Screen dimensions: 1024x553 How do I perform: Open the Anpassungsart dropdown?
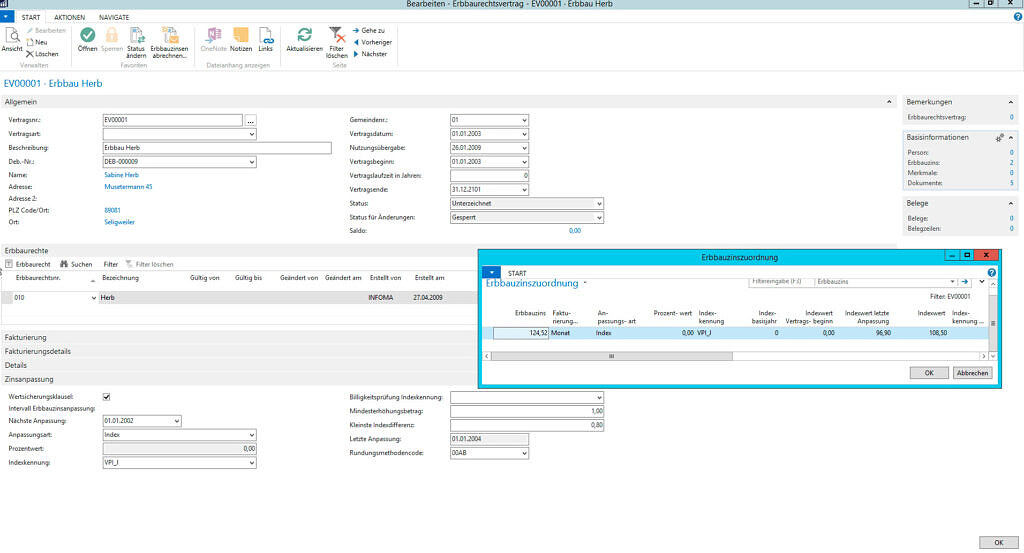(x=251, y=435)
